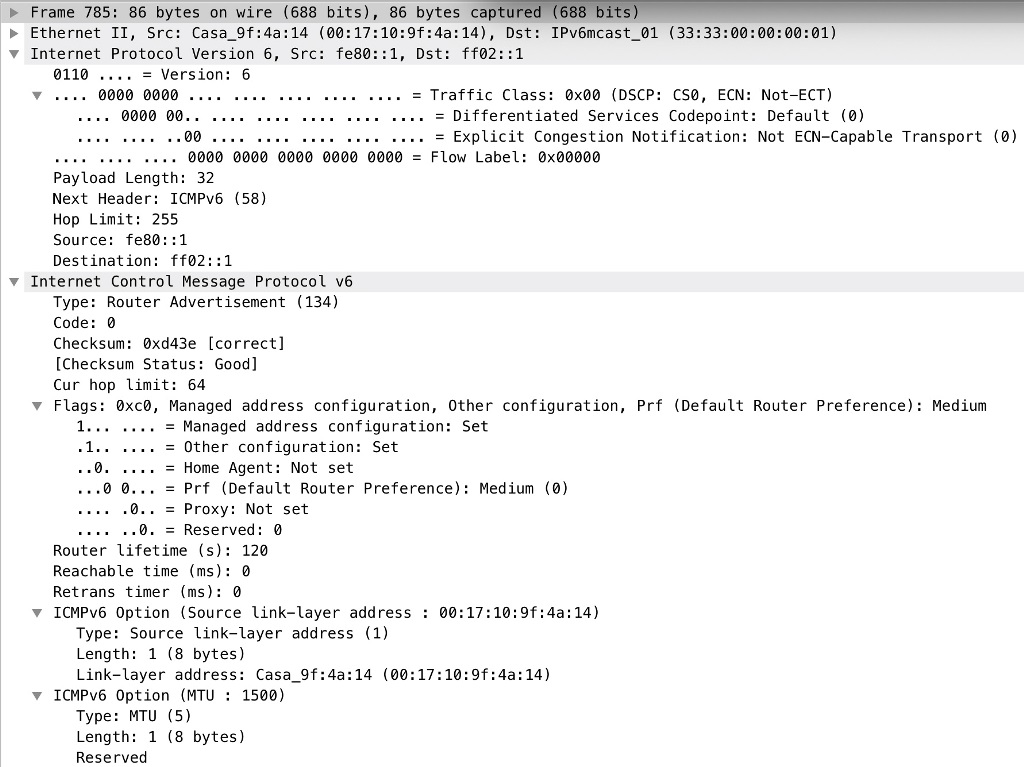
Task: Select the Managed address configuration flag row
Action: [282, 426]
